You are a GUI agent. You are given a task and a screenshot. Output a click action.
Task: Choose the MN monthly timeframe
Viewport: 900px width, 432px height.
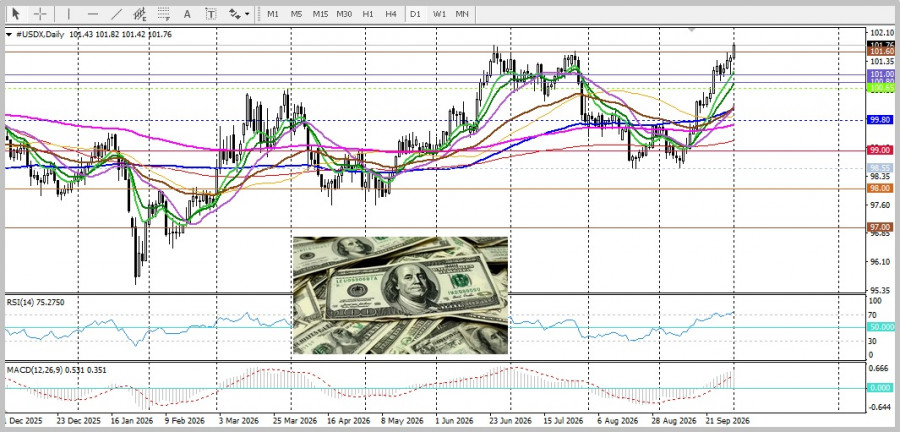click(462, 14)
